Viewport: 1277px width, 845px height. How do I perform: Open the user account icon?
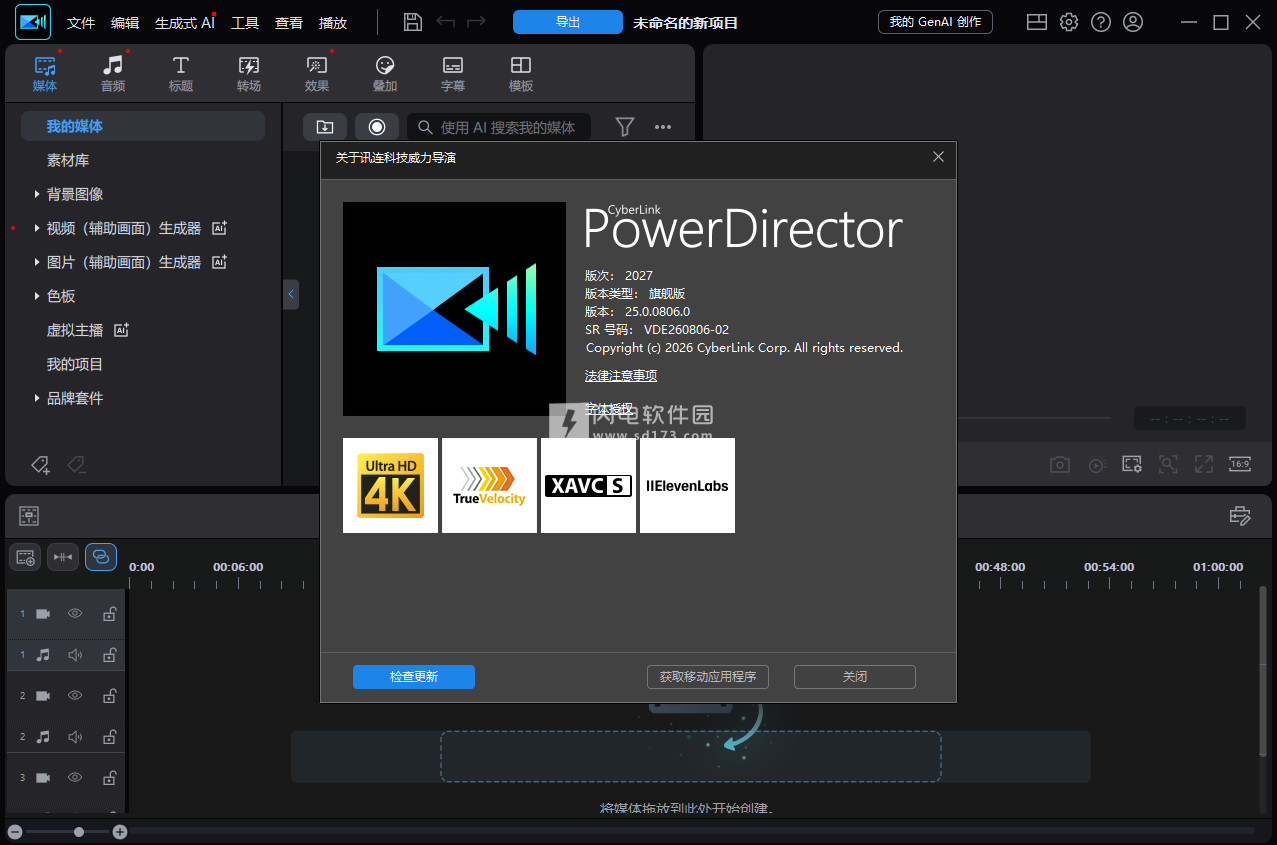(x=1132, y=22)
